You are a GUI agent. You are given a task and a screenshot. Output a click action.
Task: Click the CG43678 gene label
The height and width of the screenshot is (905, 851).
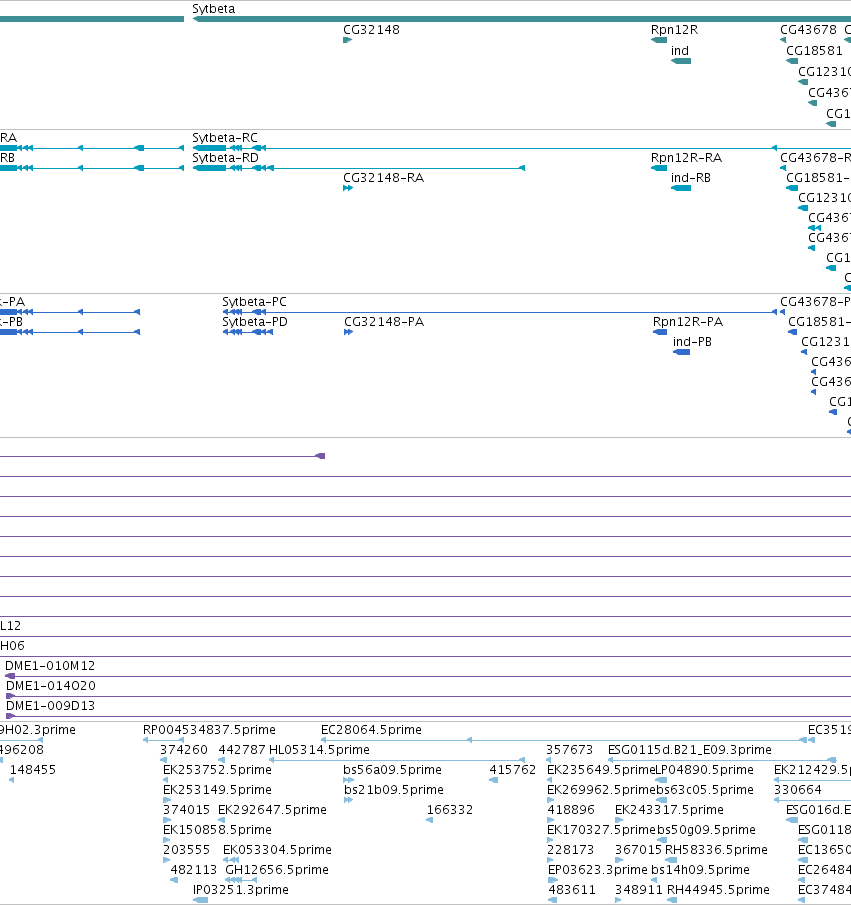(x=808, y=30)
